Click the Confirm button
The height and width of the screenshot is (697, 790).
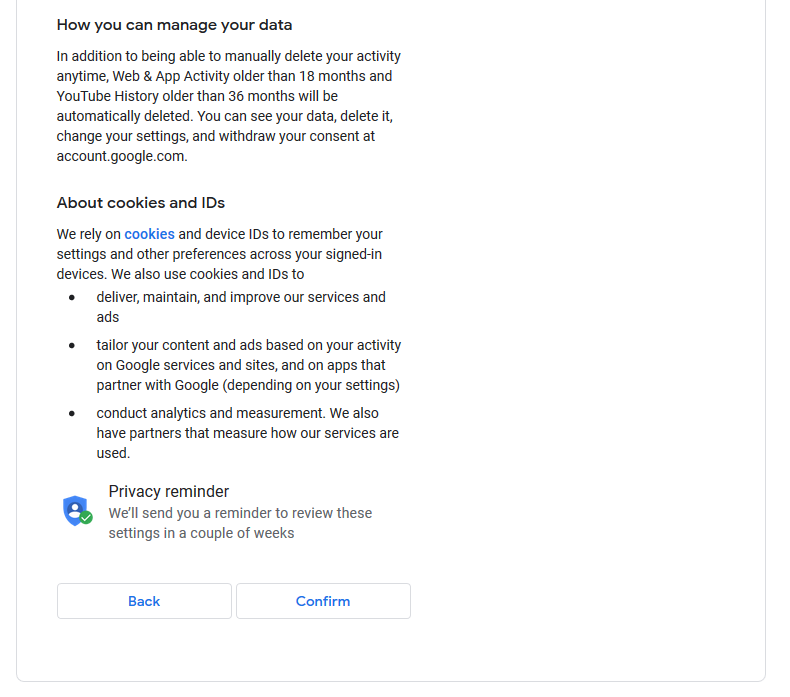tap(323, 601)
